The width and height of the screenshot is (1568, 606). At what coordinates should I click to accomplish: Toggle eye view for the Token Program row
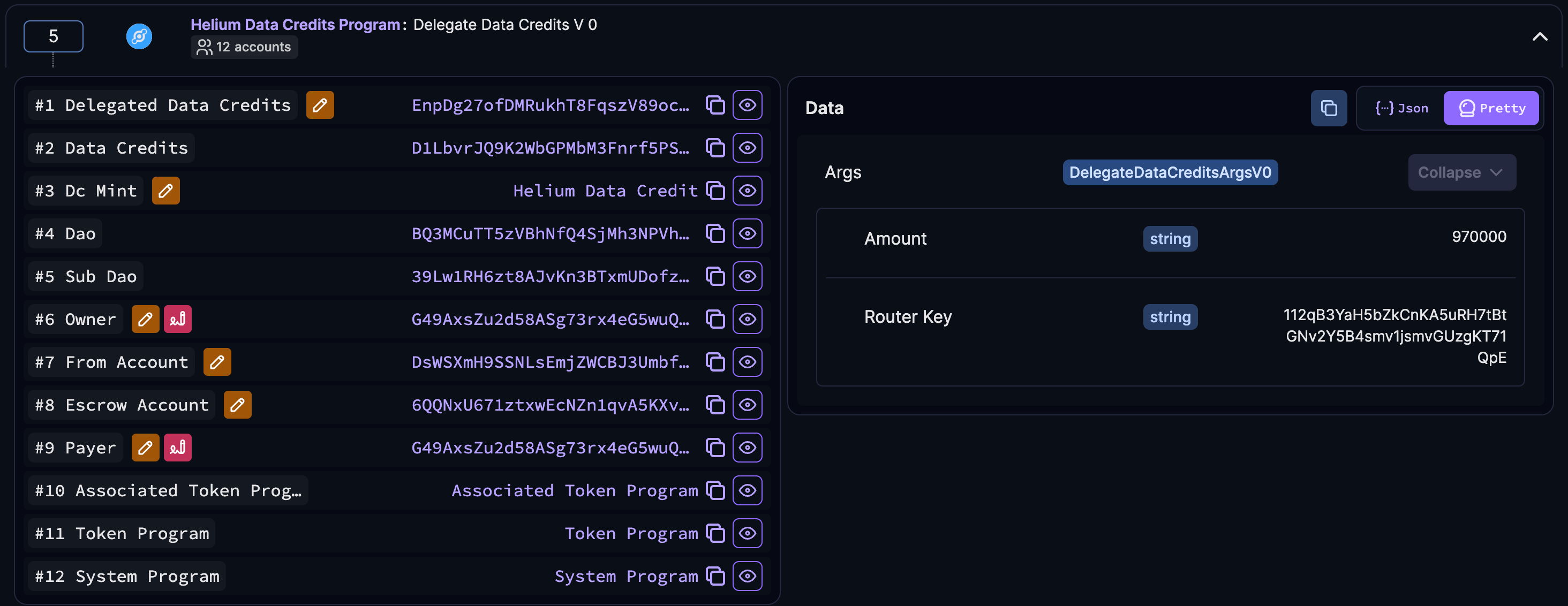(748, 534)
